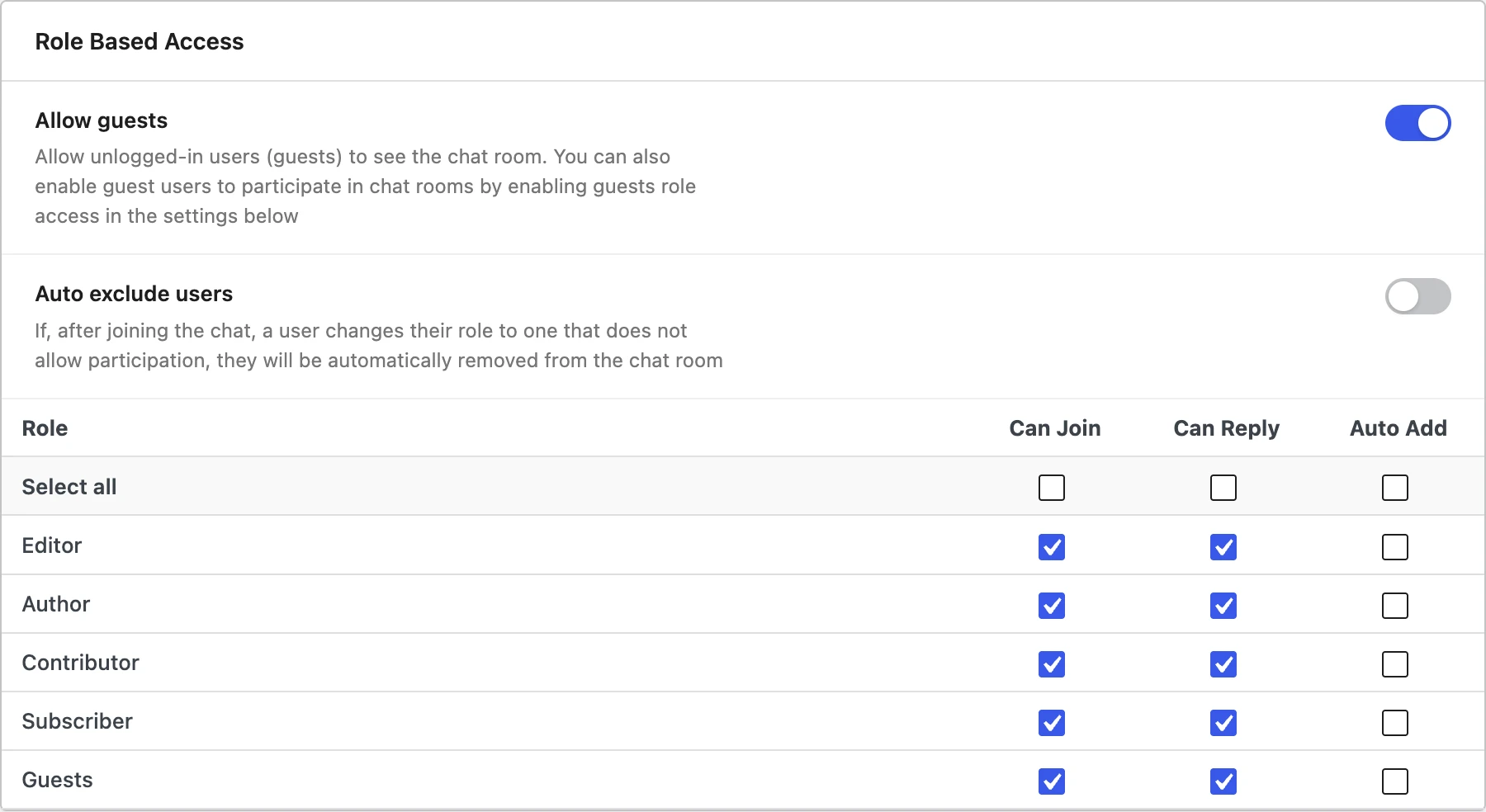Check Contributor Auto Add checkbox
The width and height of the screenshot is (1486, 812).
click(1395, 664)
